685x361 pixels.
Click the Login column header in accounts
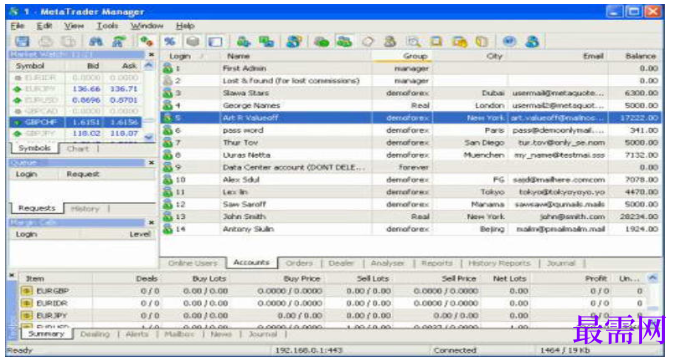[x=190, y=56]
